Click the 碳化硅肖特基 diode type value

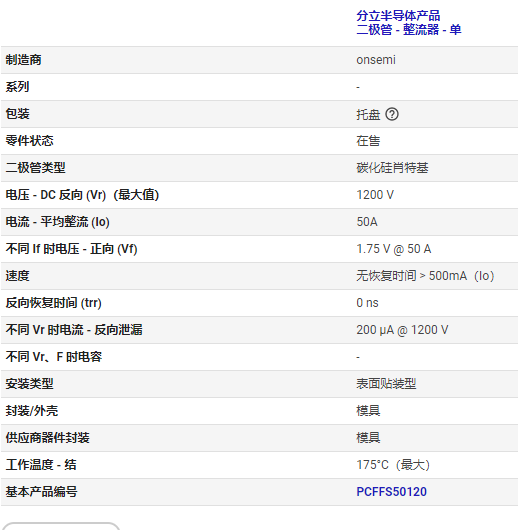[392, 168]
